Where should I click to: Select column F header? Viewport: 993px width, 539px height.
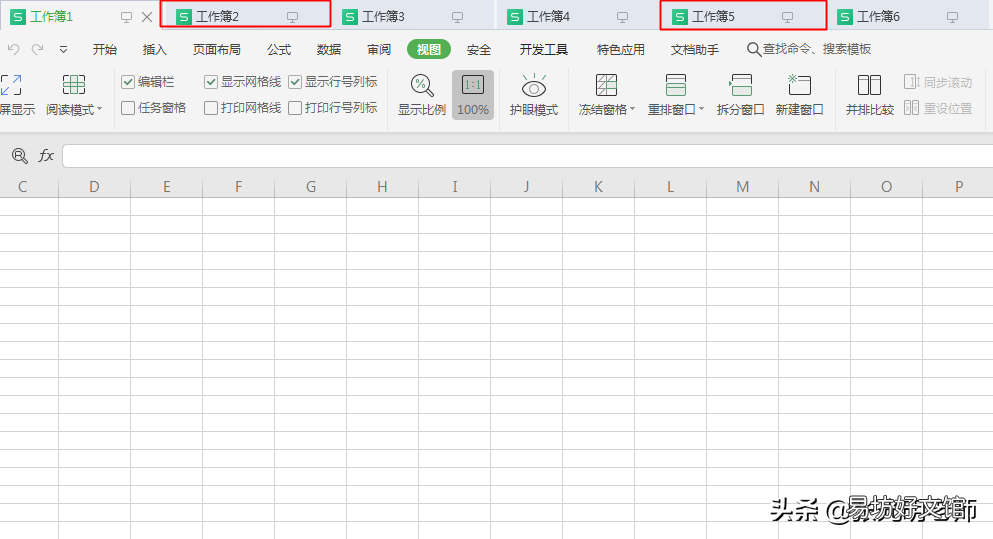click(x=238, y=187)
